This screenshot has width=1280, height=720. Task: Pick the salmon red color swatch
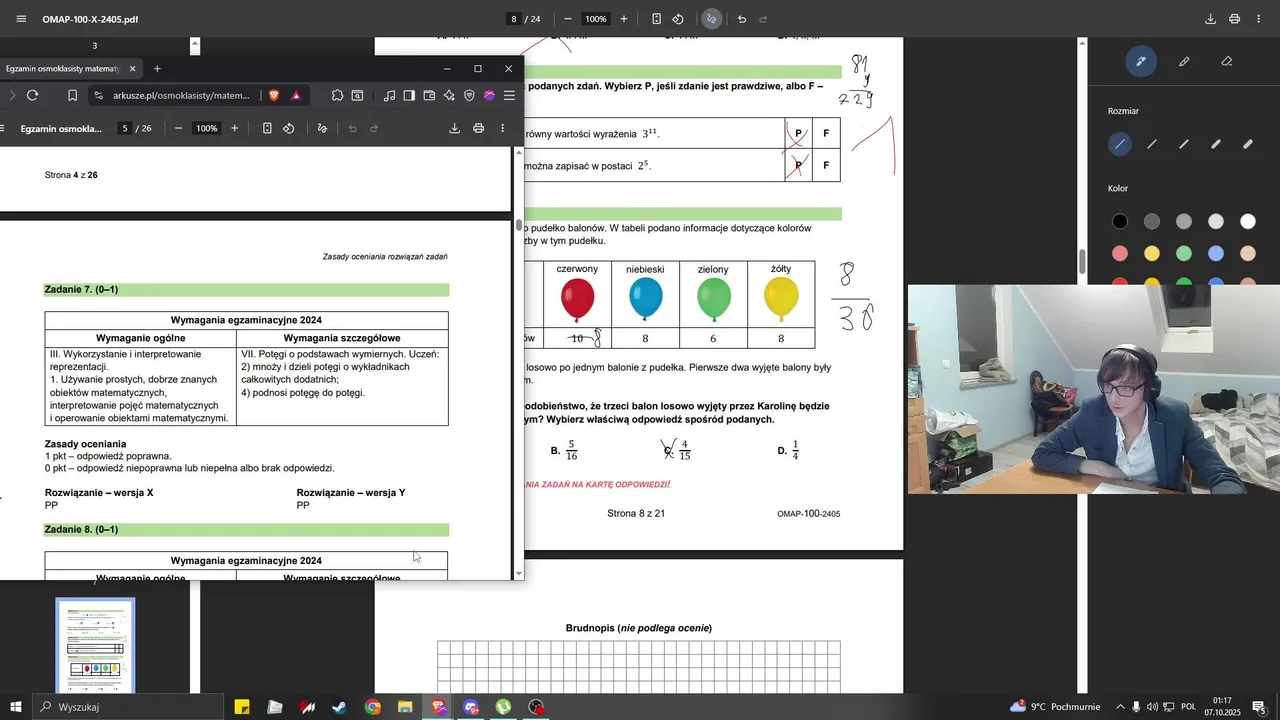[x=1120, y=253]
